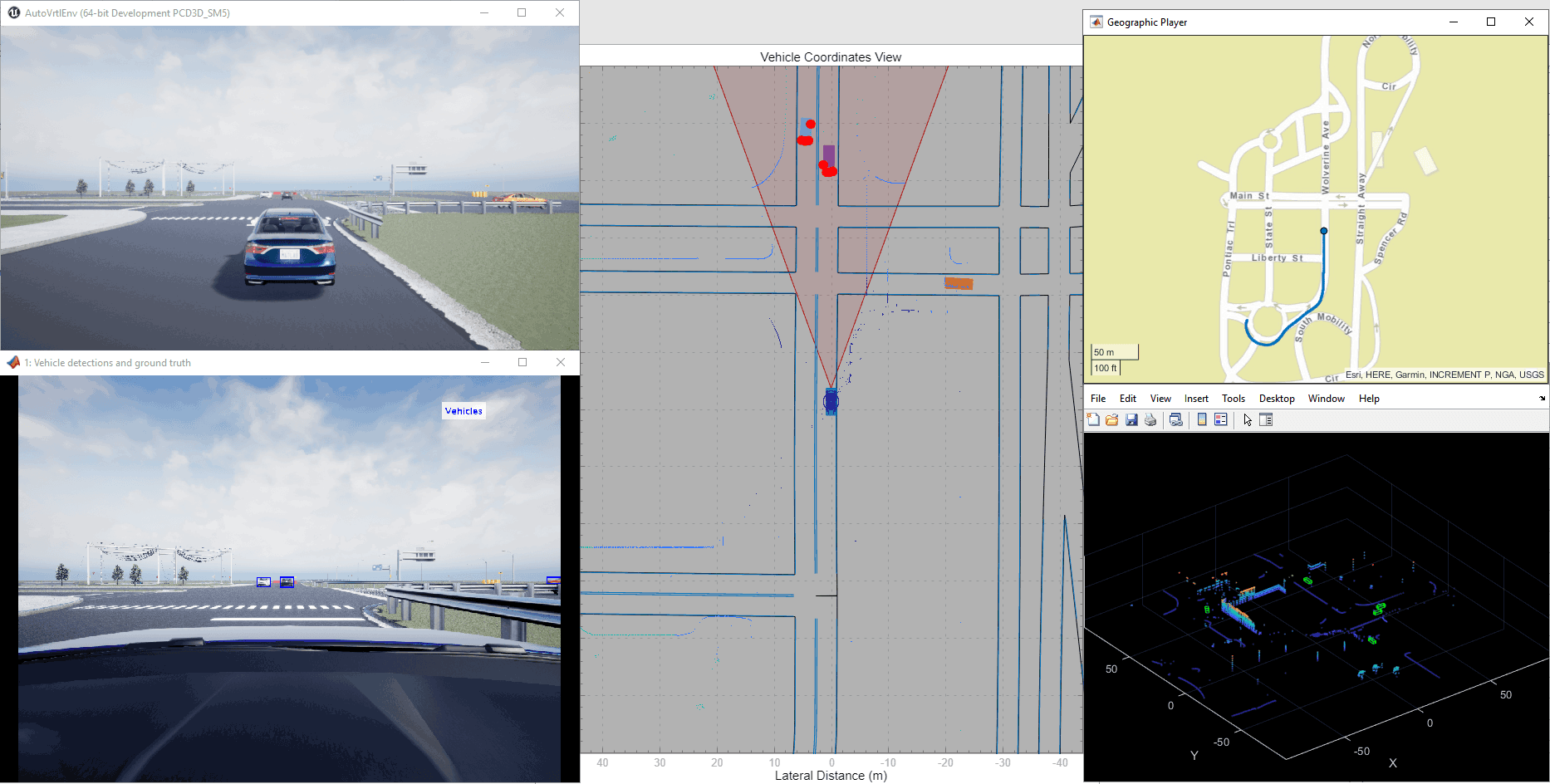The width and height of the screenshot is (1550, 784).
Task: Select the blue ego vehicle in Vehicle Coordinates View
Action: [x=831, y=401]
